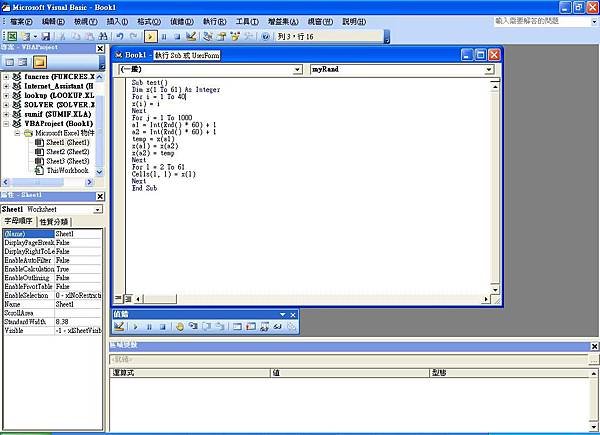Click the Break (pause) icon in the Standard toolbar
The width and height of the screenshot is (600, 435).
[164, 36]
